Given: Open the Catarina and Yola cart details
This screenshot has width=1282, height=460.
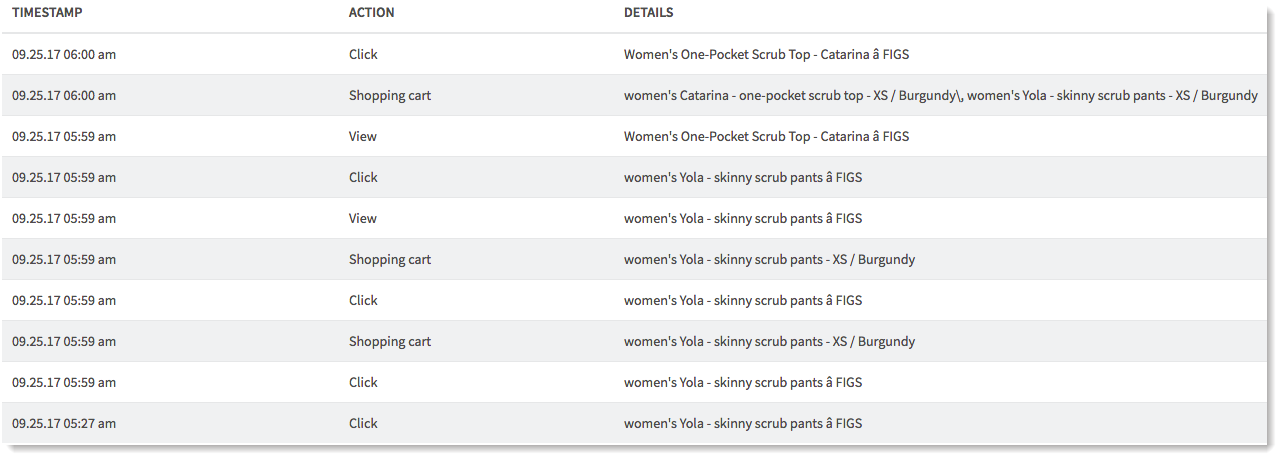Looking at the screenshot, I should (x=941, y=96).
